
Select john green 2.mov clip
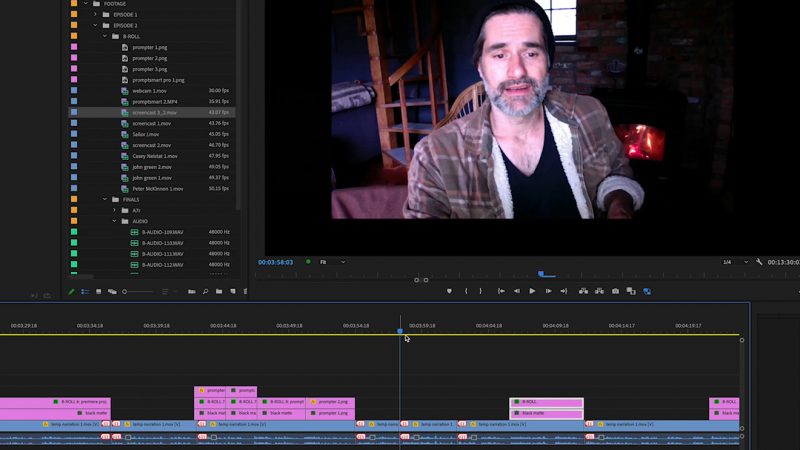point(152,167)
